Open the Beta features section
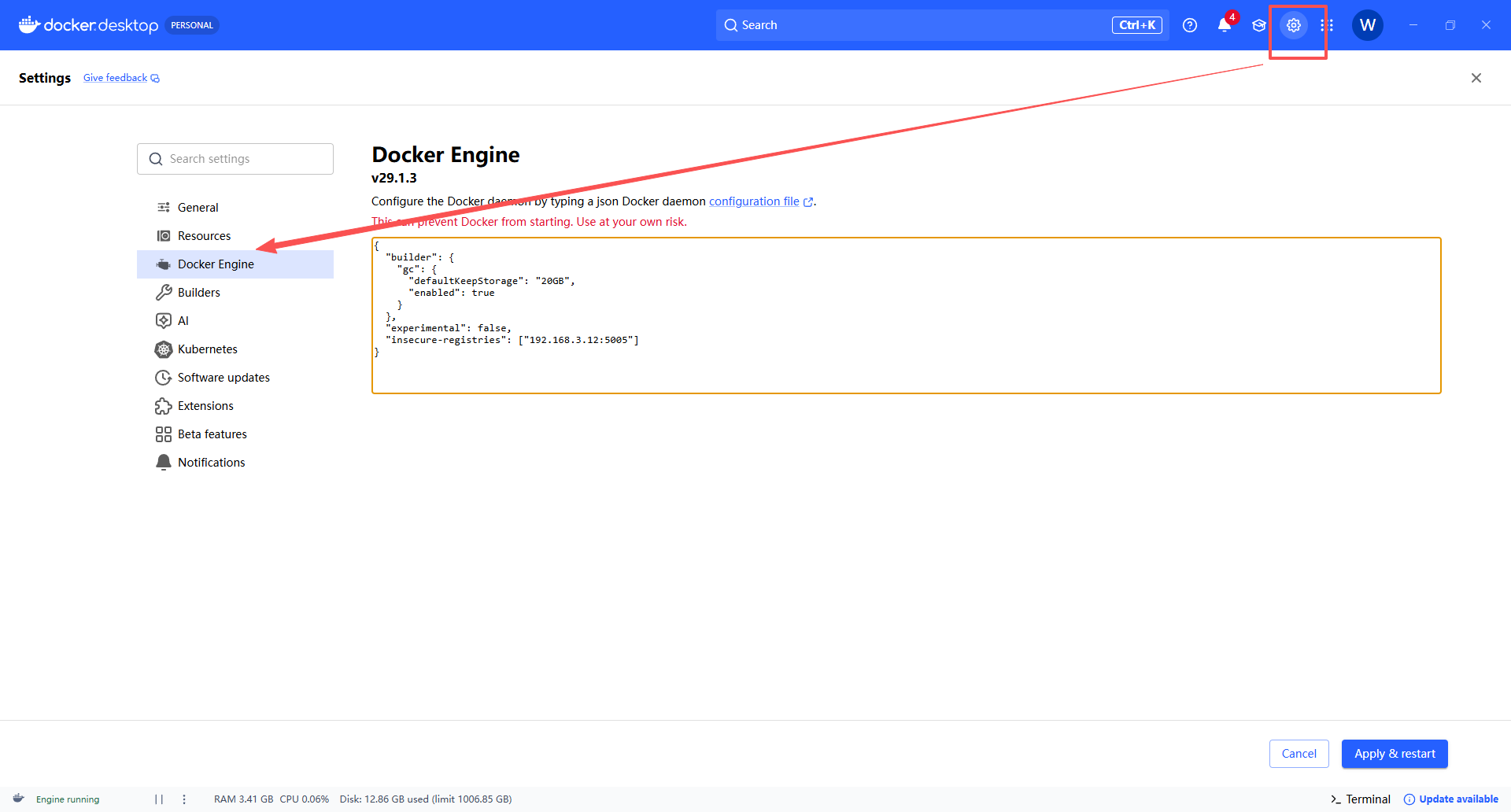 212,434
